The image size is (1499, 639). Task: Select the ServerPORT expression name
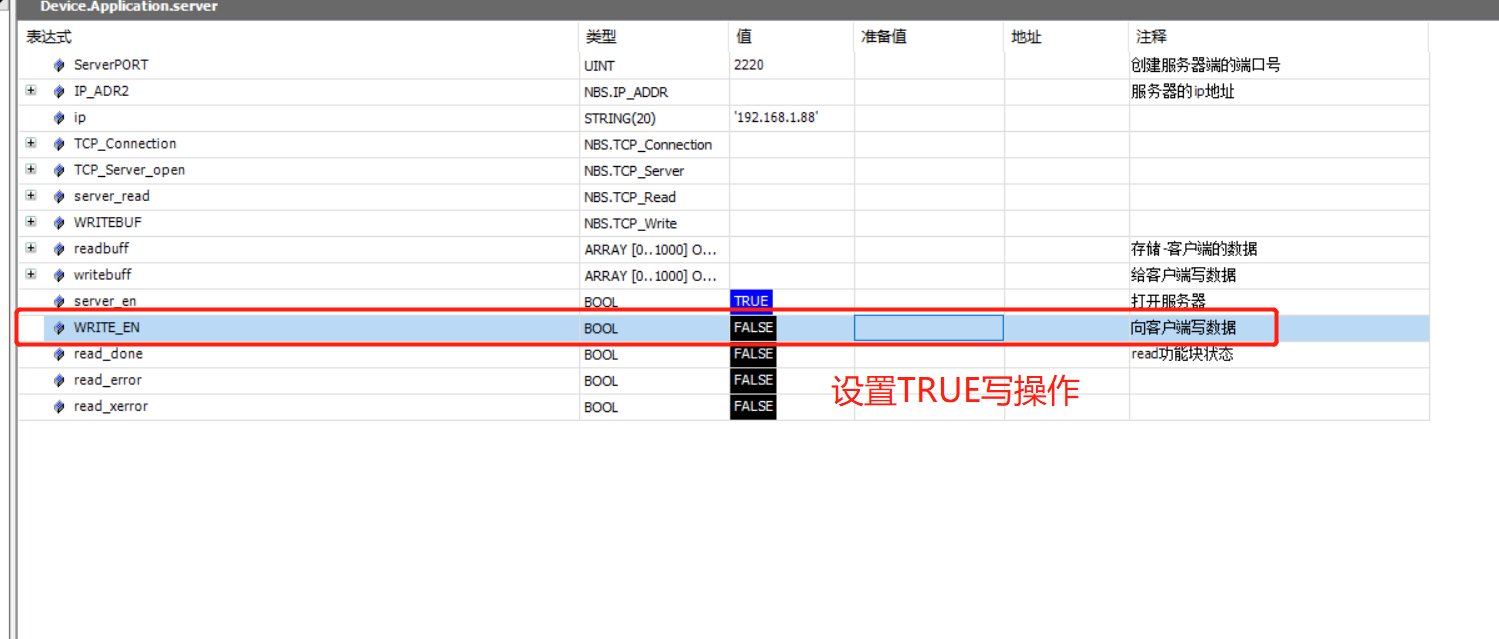point(111,65)
